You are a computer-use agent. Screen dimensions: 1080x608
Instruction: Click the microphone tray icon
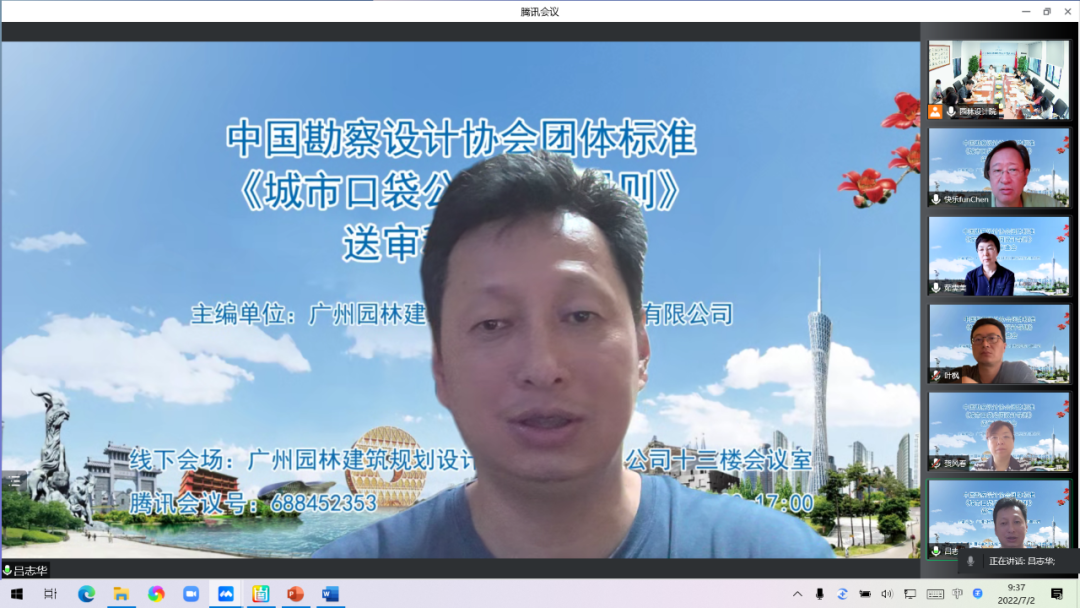coord(820,594)
